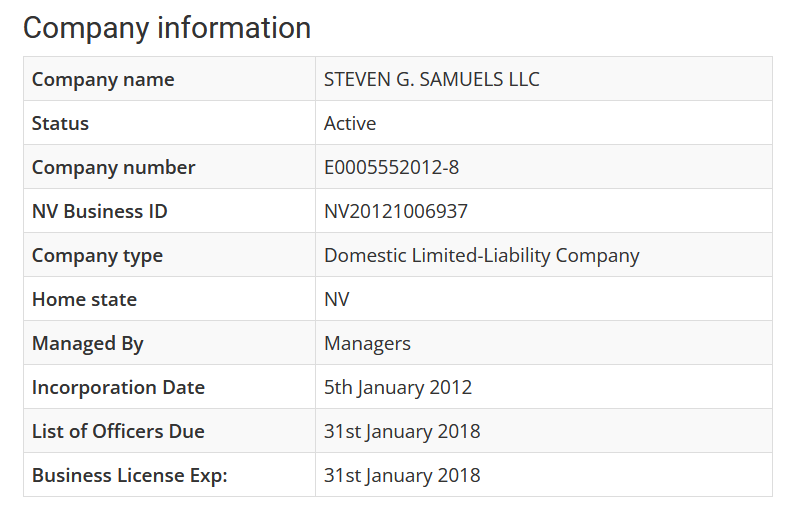Screen dimensions: 785x514
Task: Click the Active status value
Action: [x=350, y=124]
